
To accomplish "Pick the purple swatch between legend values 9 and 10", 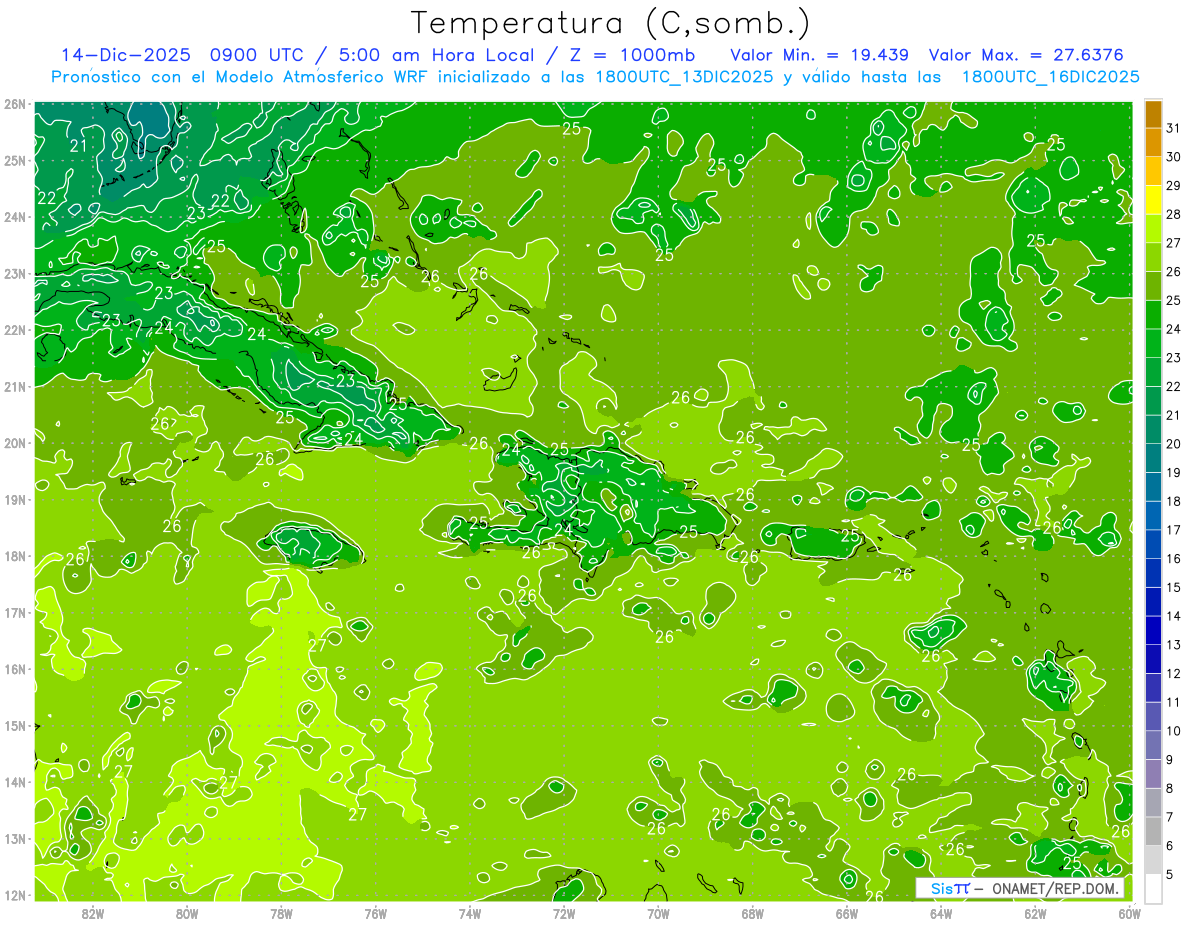I will click(1153, 745).
